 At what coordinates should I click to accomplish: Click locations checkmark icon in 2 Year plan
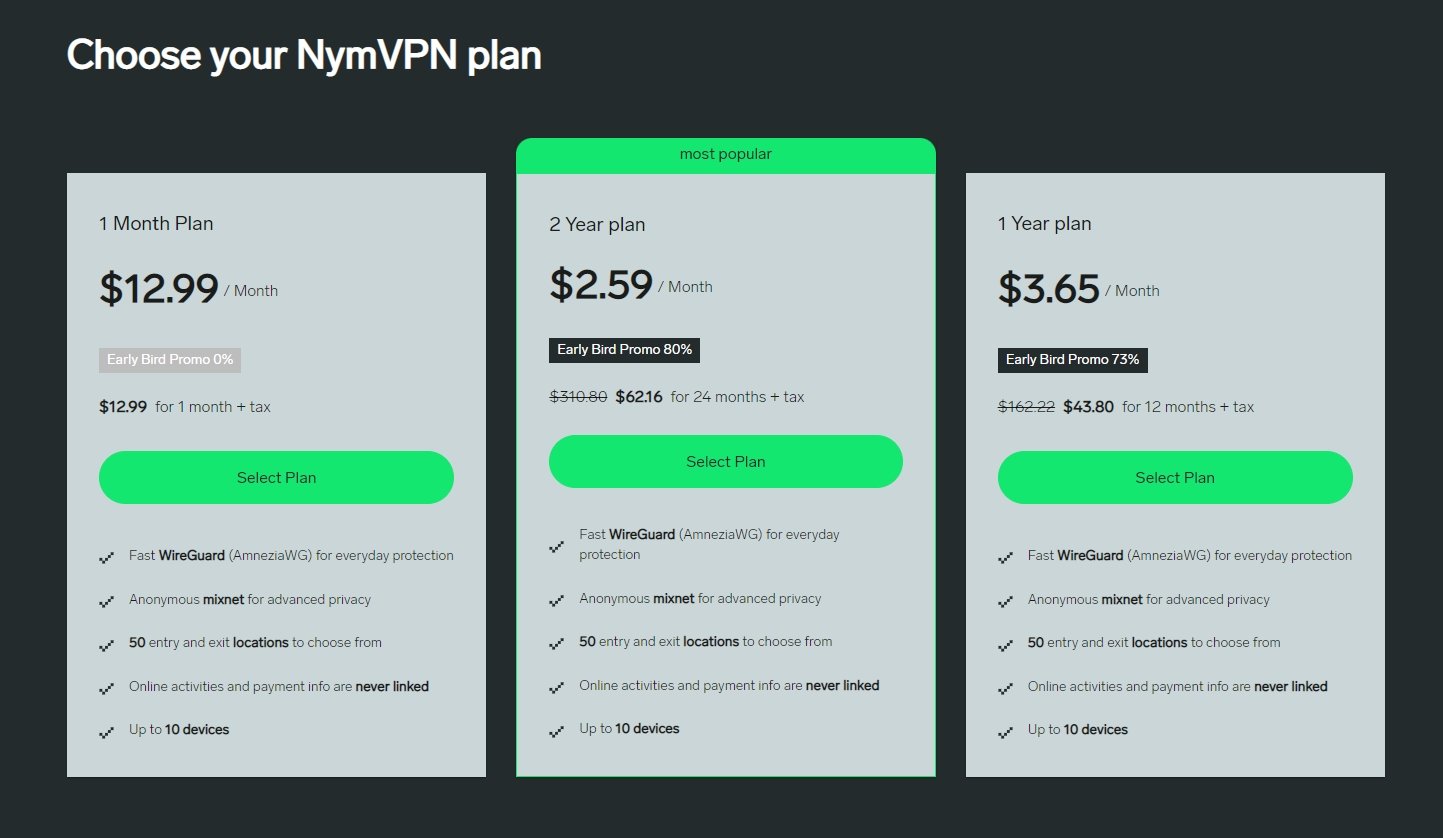tap(557, 643)
